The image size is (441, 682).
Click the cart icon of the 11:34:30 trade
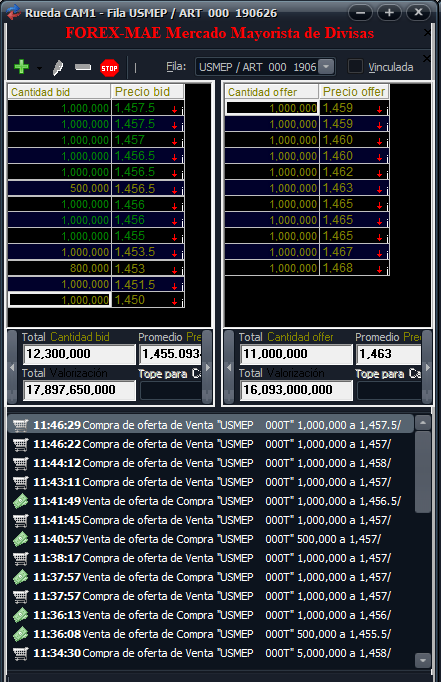[20, 653]
